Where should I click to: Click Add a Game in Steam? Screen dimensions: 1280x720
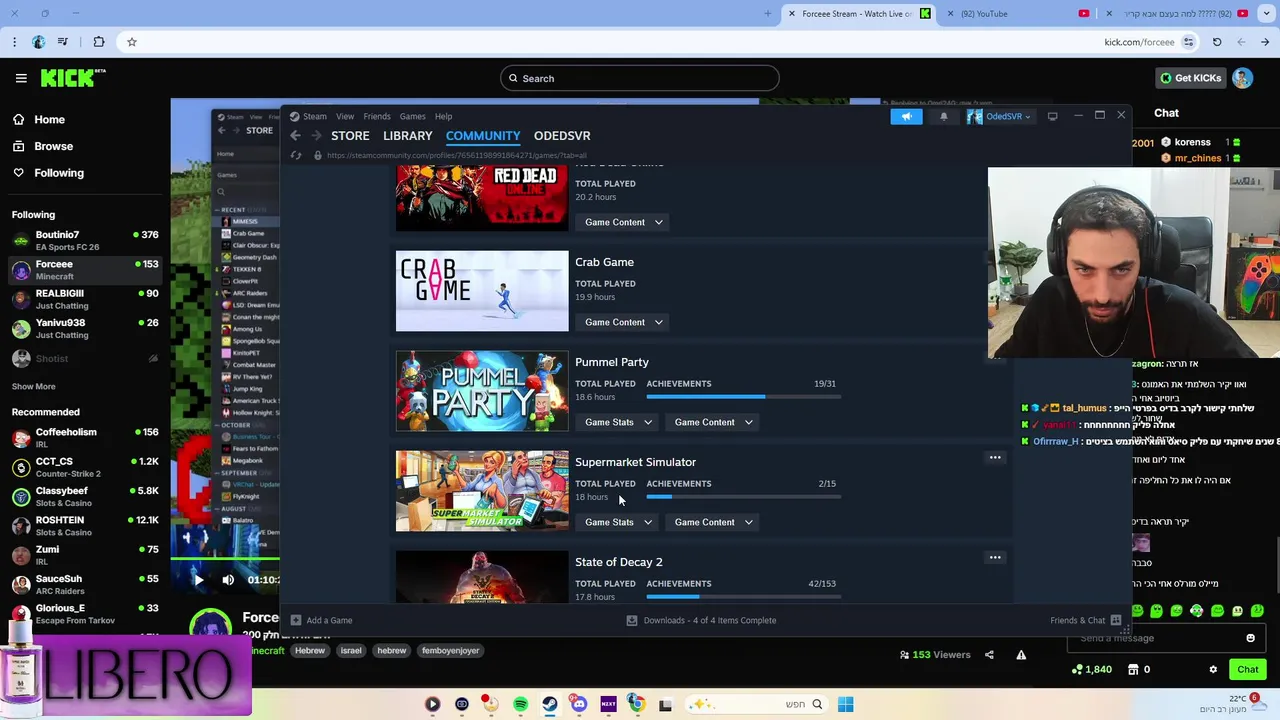321,620
